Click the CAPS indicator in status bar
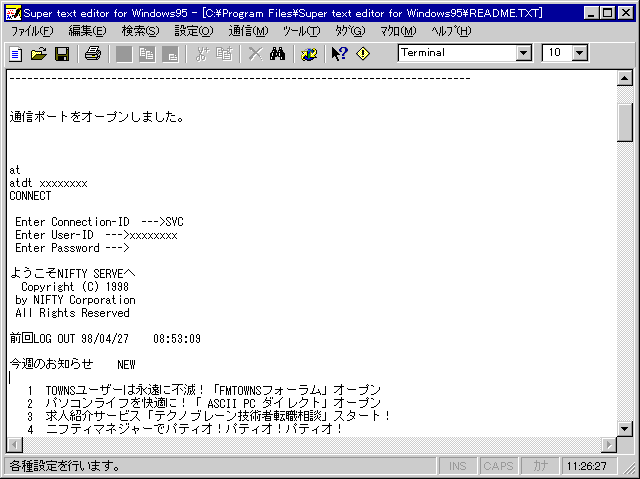Image resolution: width=640 pixels, height=479 pixels. click(498, 466)
